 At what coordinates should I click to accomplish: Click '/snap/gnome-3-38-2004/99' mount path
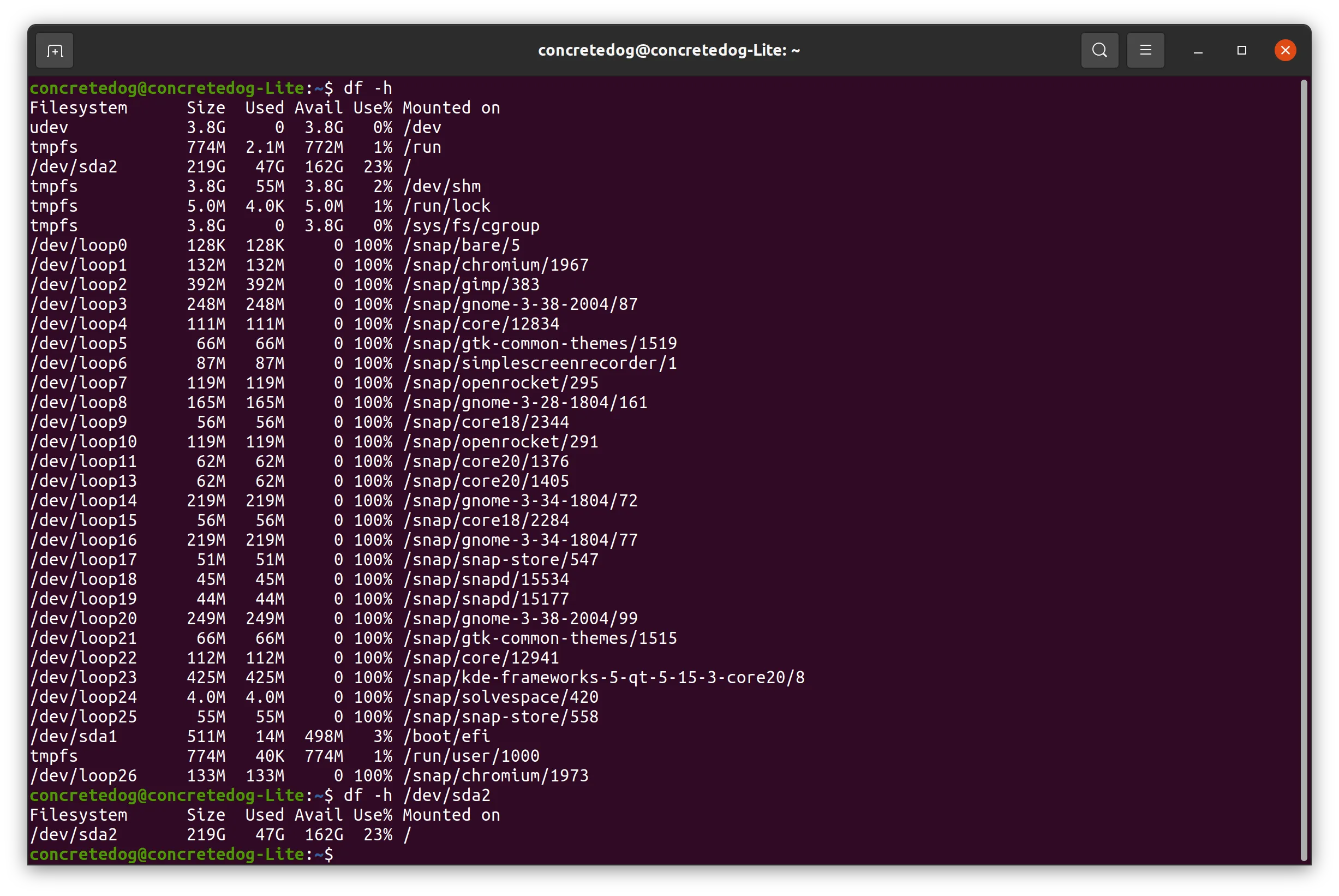click(x=521, y=618)
